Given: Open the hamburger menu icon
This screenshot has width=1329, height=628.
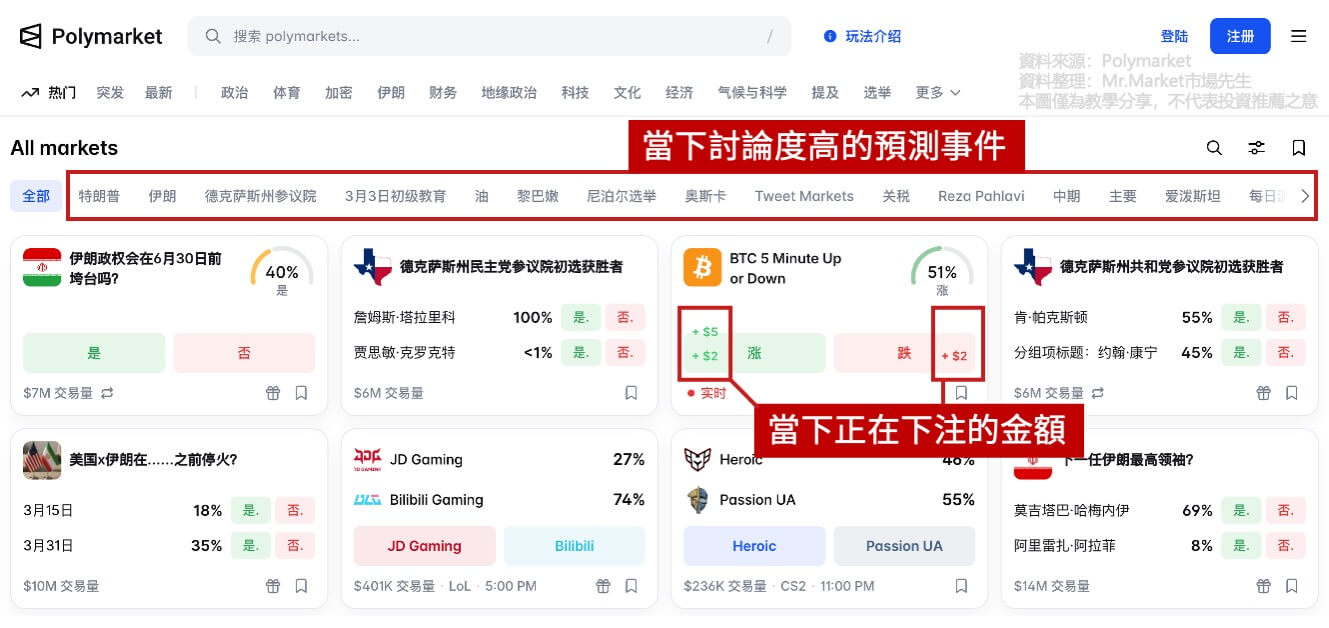Looking at the screenshot, I should pyautogui.click(x=1298, y=36).
